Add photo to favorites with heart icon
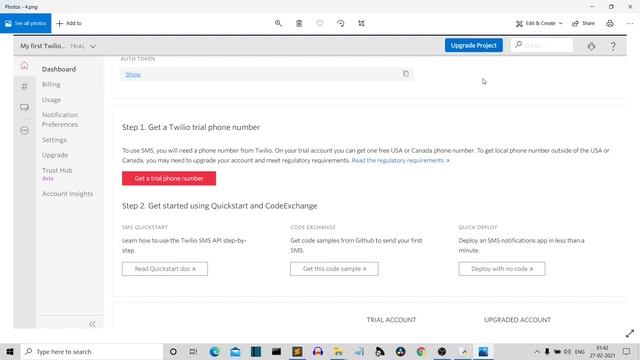 click(320, 23)
